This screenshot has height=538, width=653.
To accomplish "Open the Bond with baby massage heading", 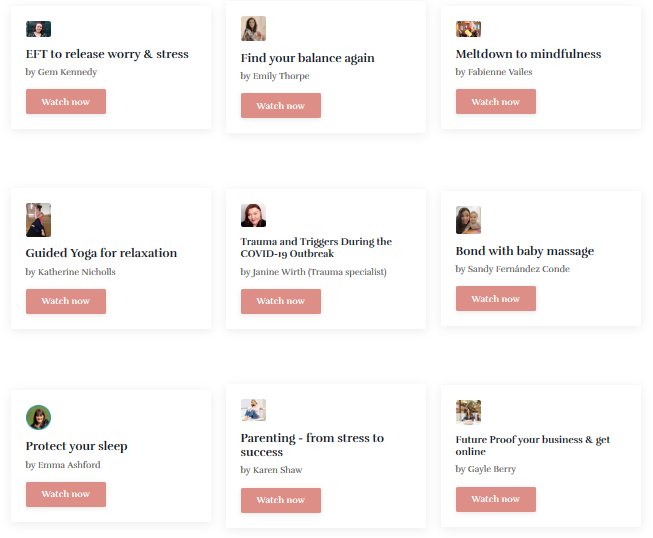I will 525,251.
